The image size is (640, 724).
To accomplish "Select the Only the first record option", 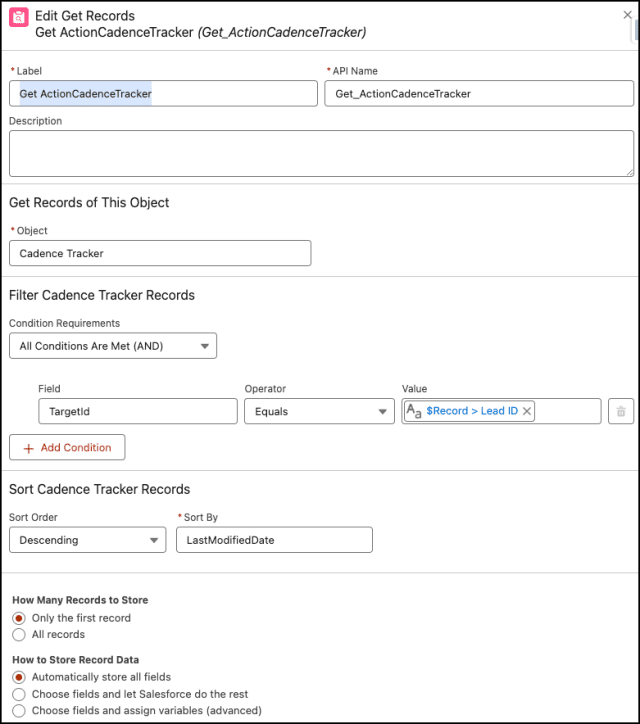I will click(x=19, y=618).
